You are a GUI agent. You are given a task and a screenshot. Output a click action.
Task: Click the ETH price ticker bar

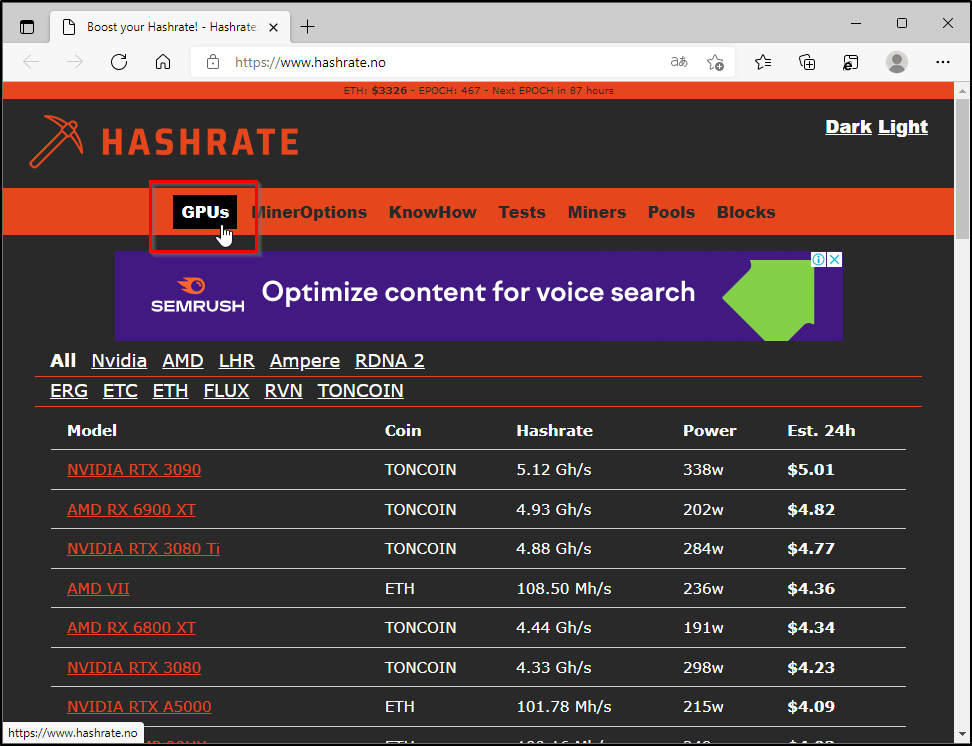[x=479, y=91]
